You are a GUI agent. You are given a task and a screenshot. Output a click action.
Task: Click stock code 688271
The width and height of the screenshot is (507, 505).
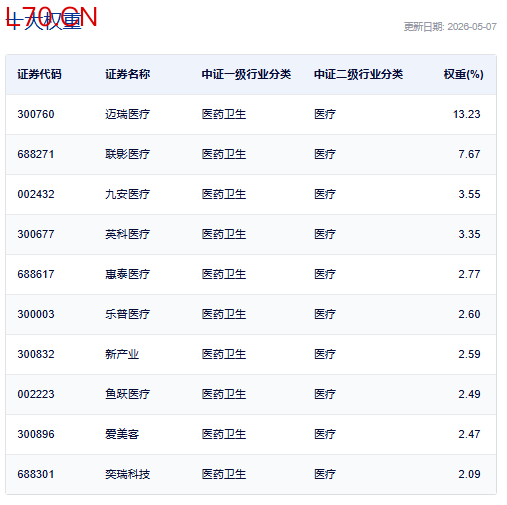point(36,154)
